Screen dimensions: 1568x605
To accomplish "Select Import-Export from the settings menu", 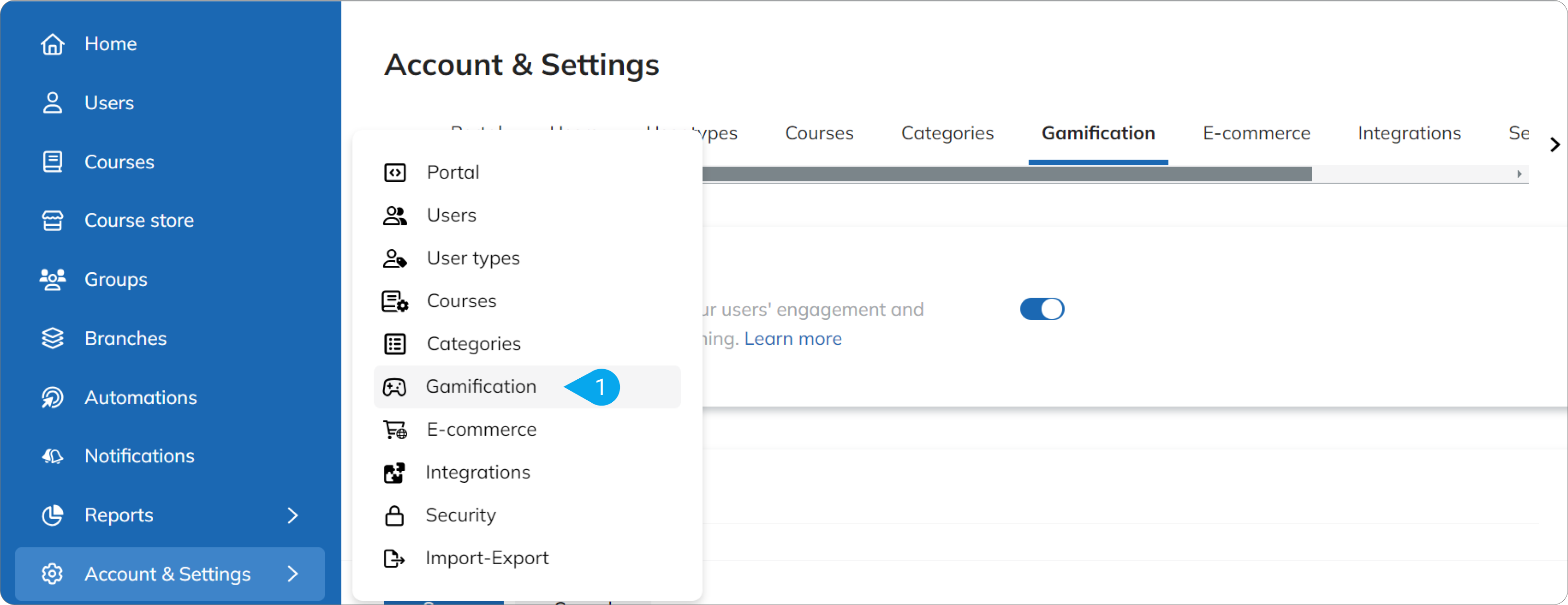I will [486, 558].
